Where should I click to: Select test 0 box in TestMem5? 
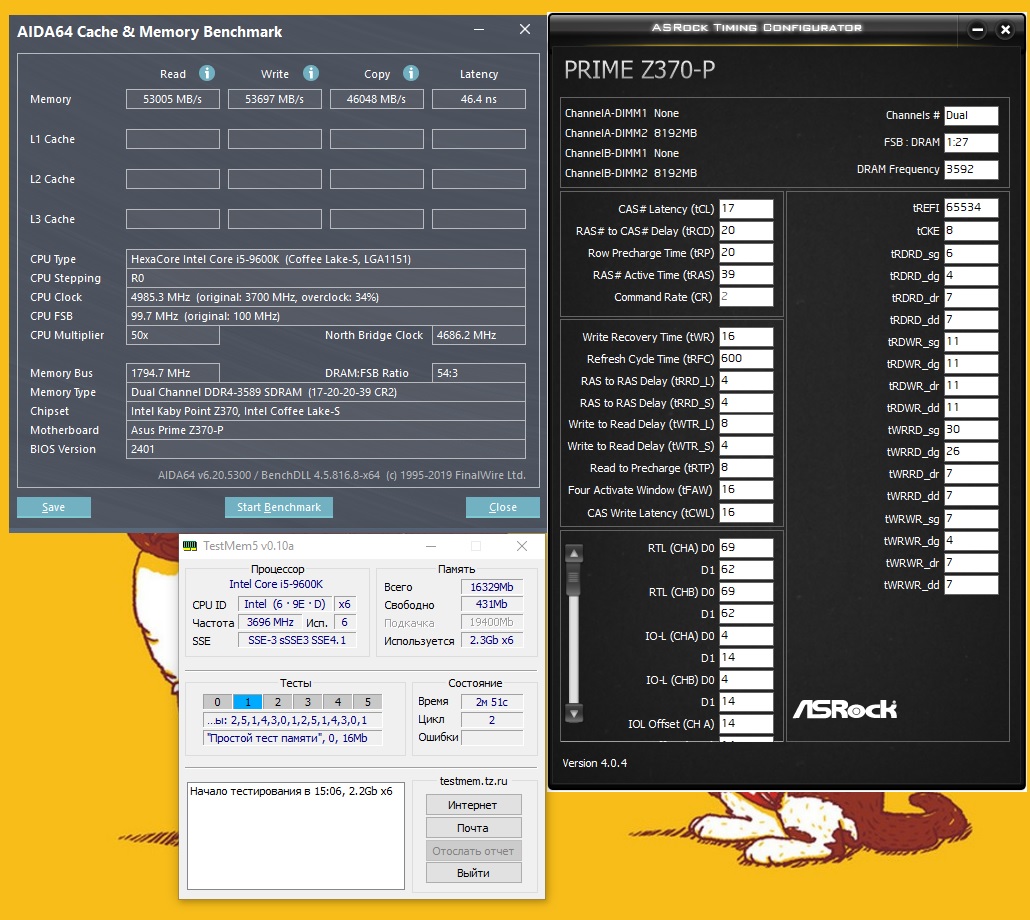[217, 701]
